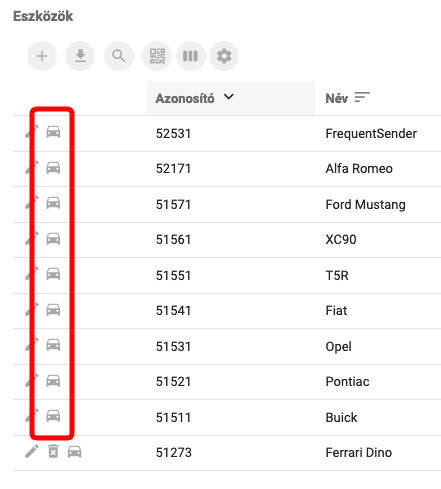Open search with the magnifier icon
441x489 pixels.
[x=119, y=56]
